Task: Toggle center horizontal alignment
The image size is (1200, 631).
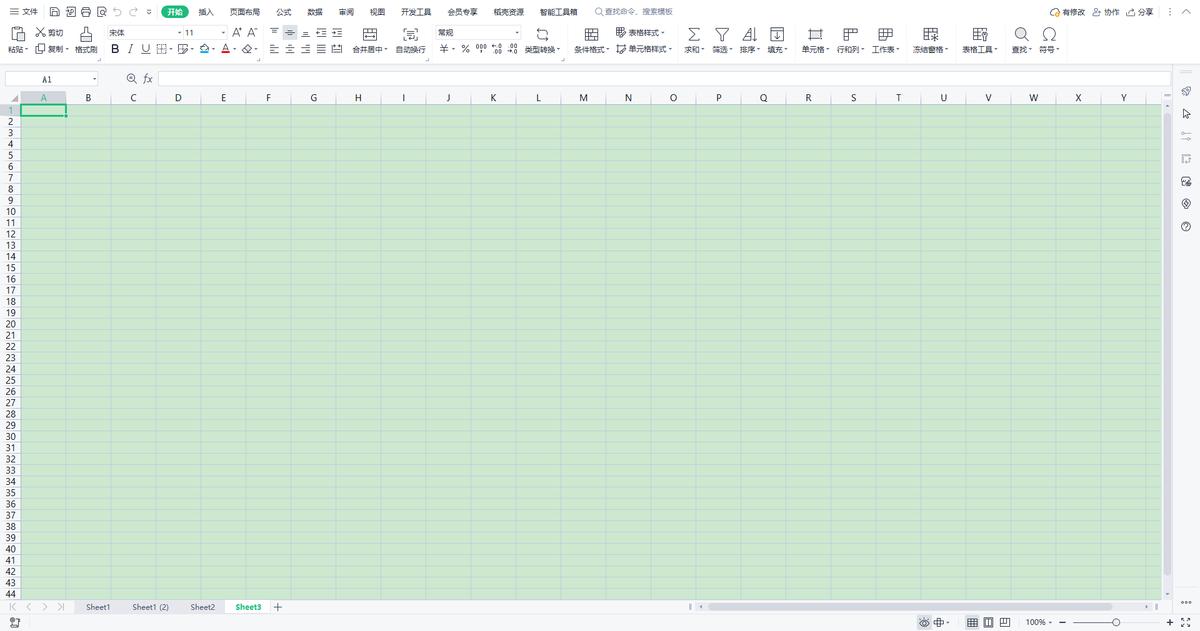Action: tap(290, 49)
